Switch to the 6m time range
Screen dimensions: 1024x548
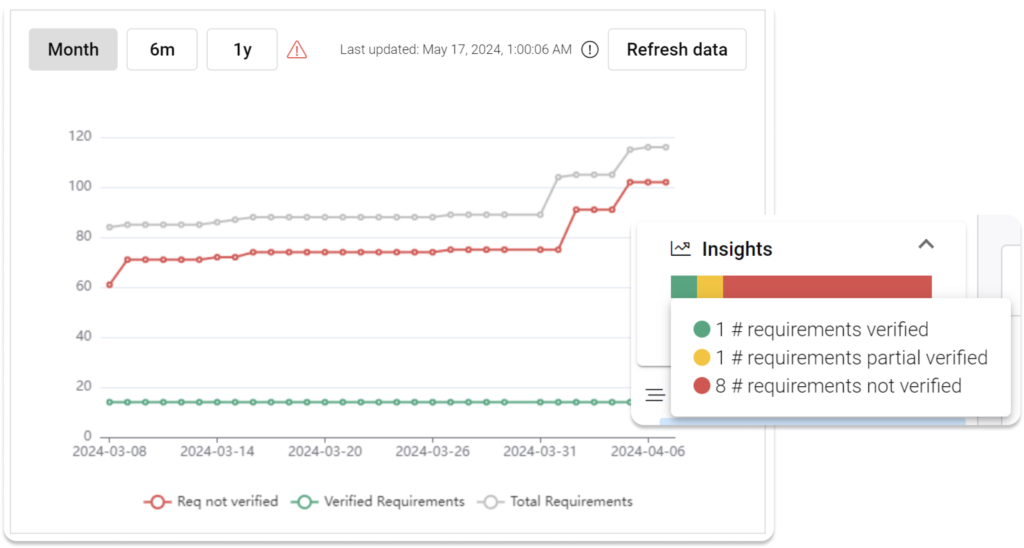pyautogui.click(x=162, y=49)
